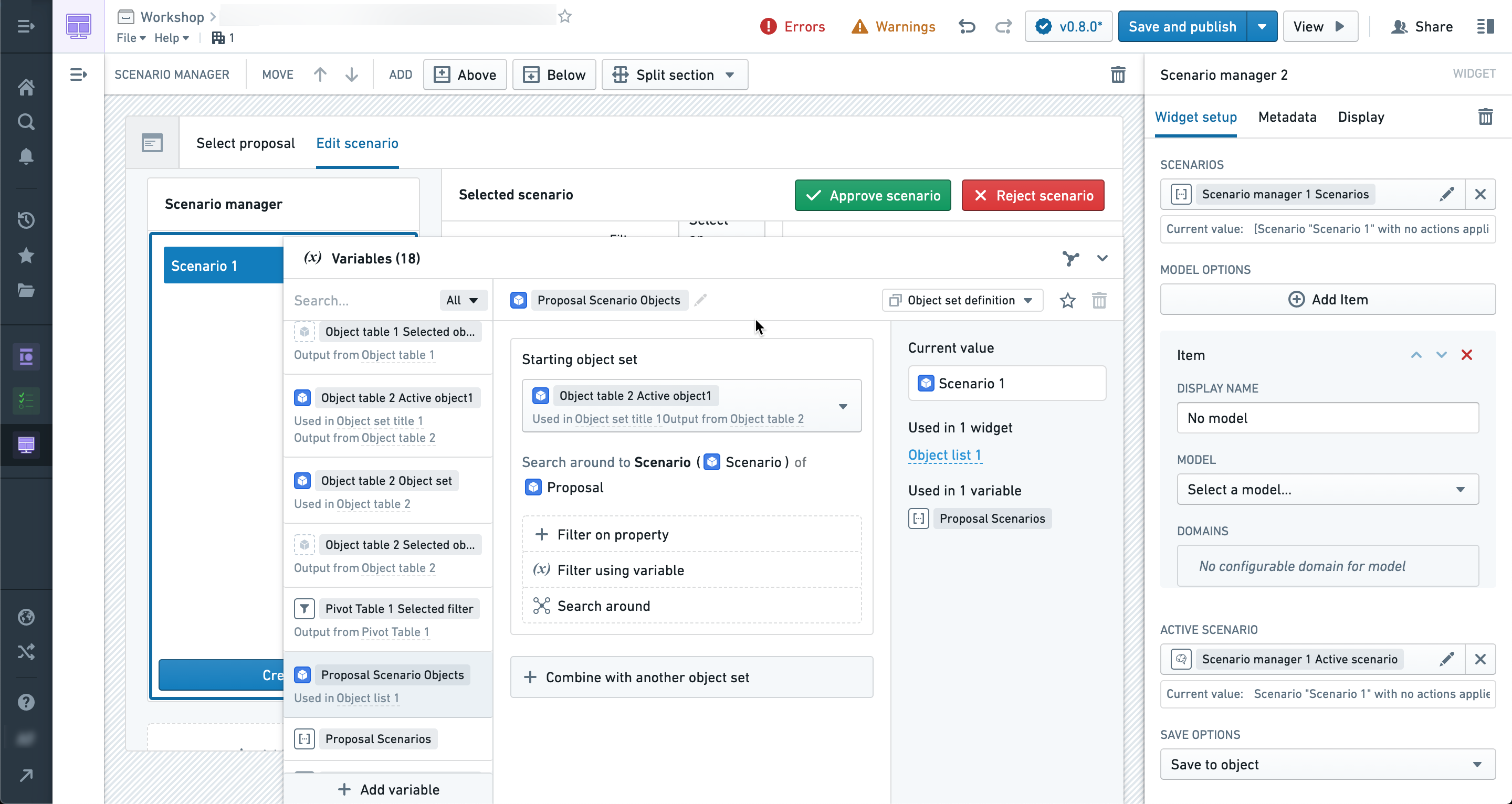The width and height of the screenshot is (1512, 804).
Task: Remove the model option Item
Action: click(1467, 355)
